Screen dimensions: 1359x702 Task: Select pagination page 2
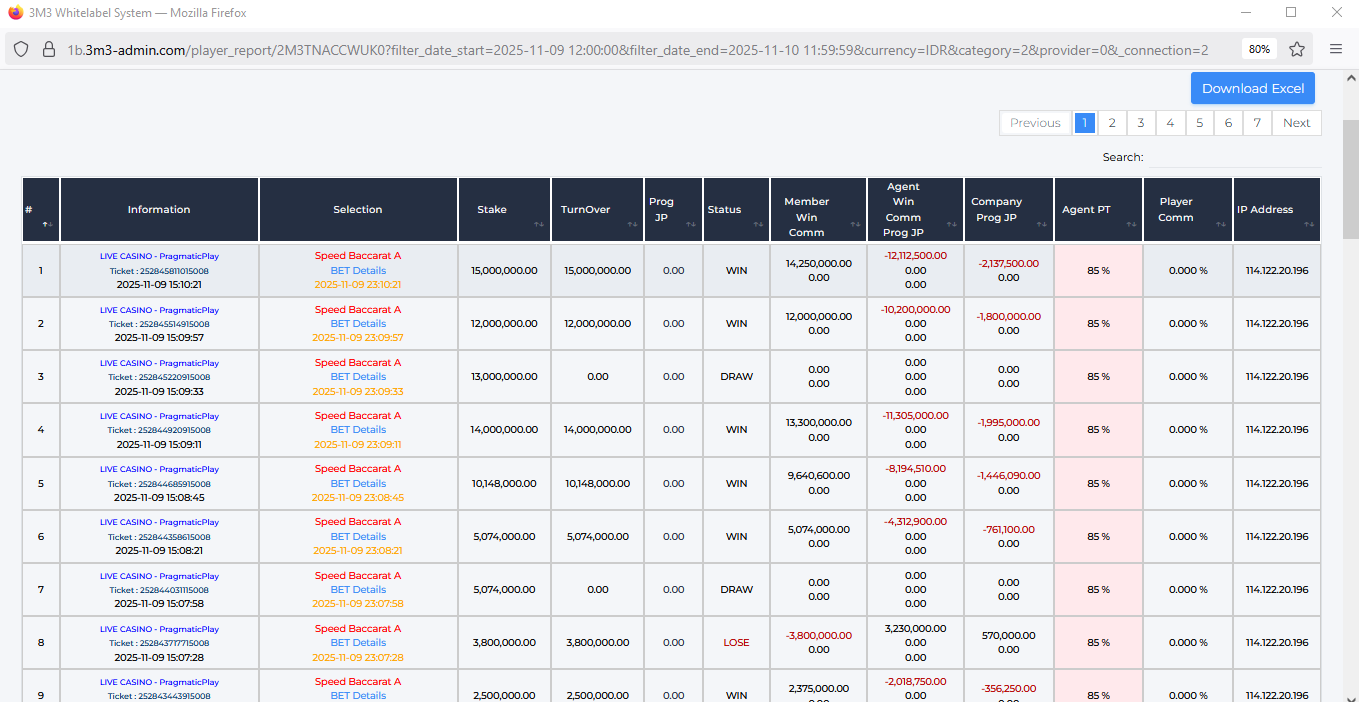click(x=1112, y=123)
